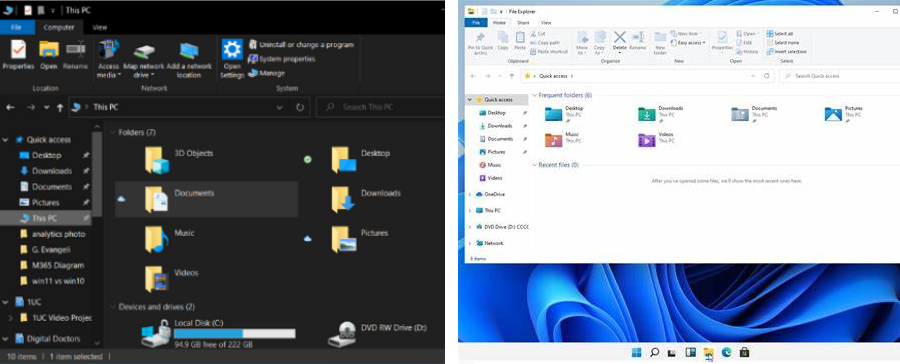The image size is (900, 364).
Task: Refresh the dark This PC window
Action: tap(300, 107)
